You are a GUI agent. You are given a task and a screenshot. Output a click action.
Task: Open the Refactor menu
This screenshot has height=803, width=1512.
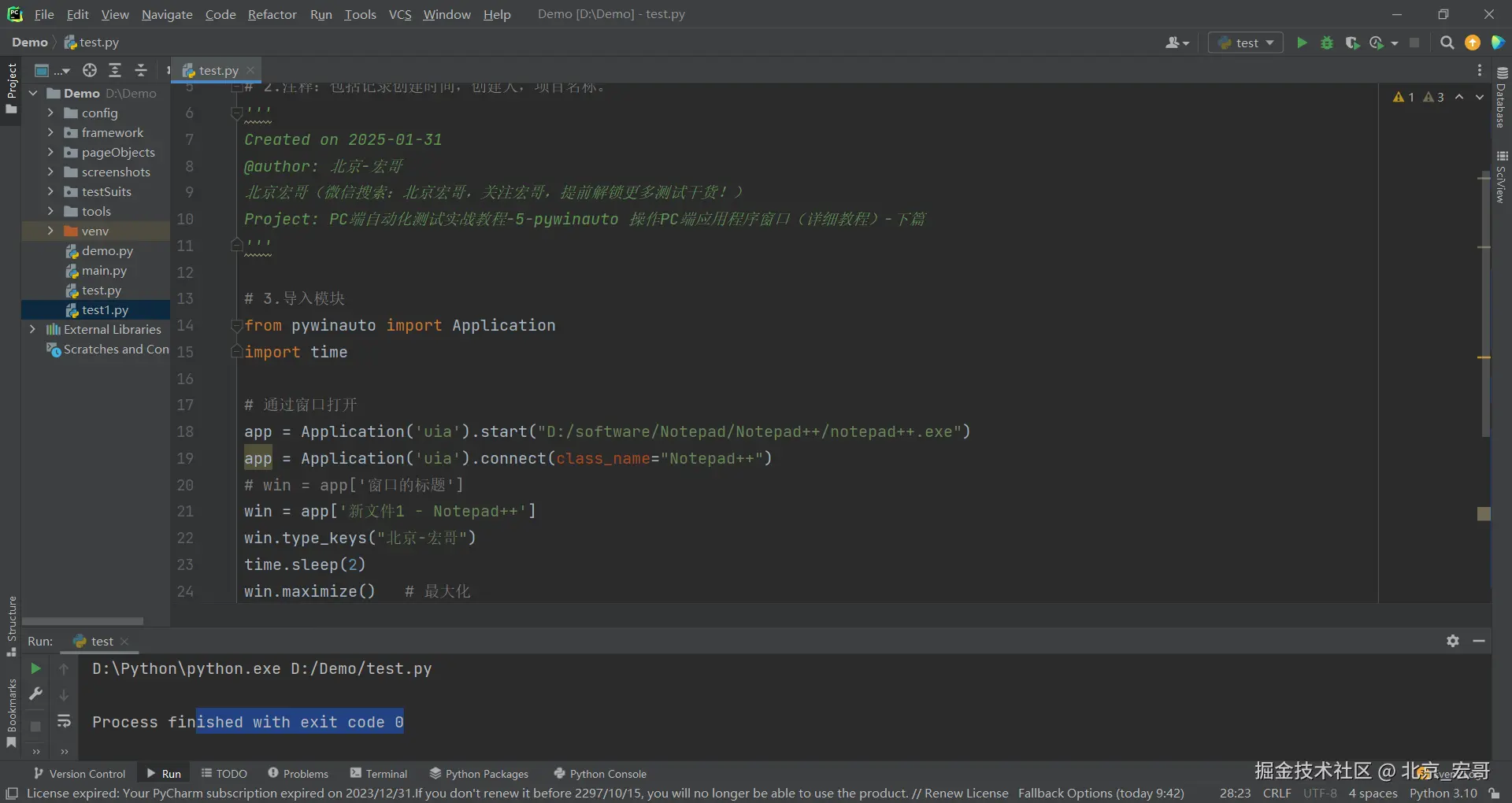[272, 14]
